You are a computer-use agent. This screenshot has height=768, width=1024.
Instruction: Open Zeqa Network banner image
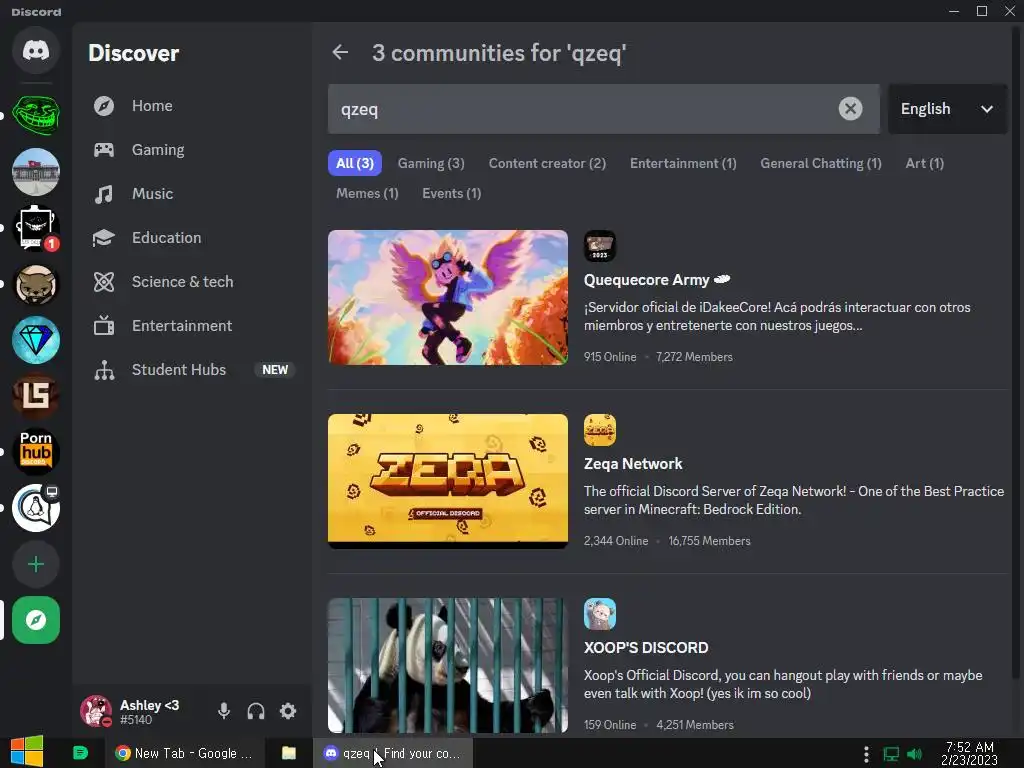pos(448,481)
